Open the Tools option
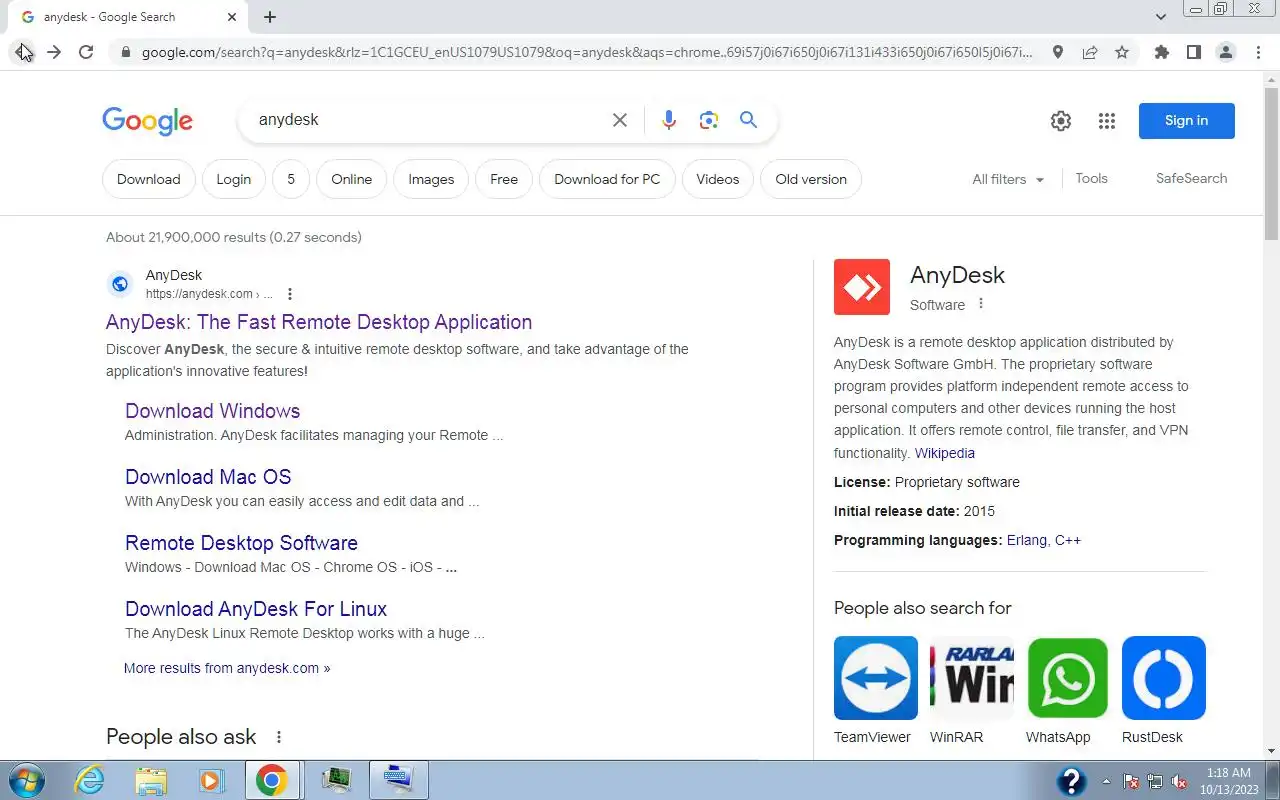Viewport: 1280px width, 800px height. [1091, 178]
